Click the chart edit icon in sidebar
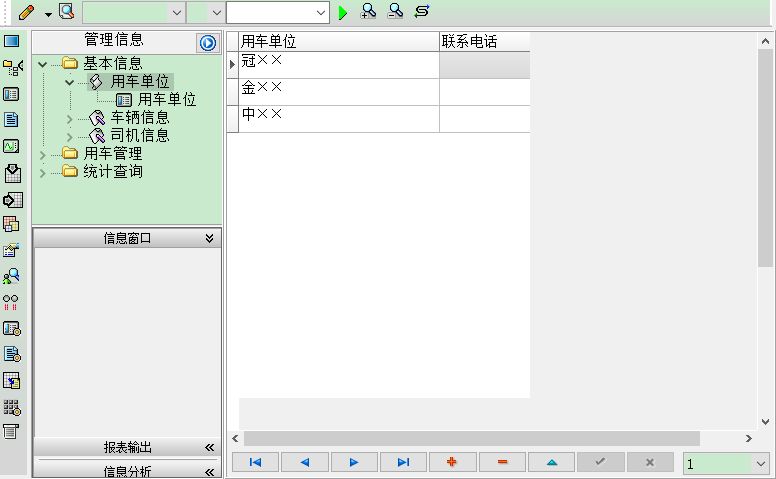The image size is (776, 479). (11, 250)
